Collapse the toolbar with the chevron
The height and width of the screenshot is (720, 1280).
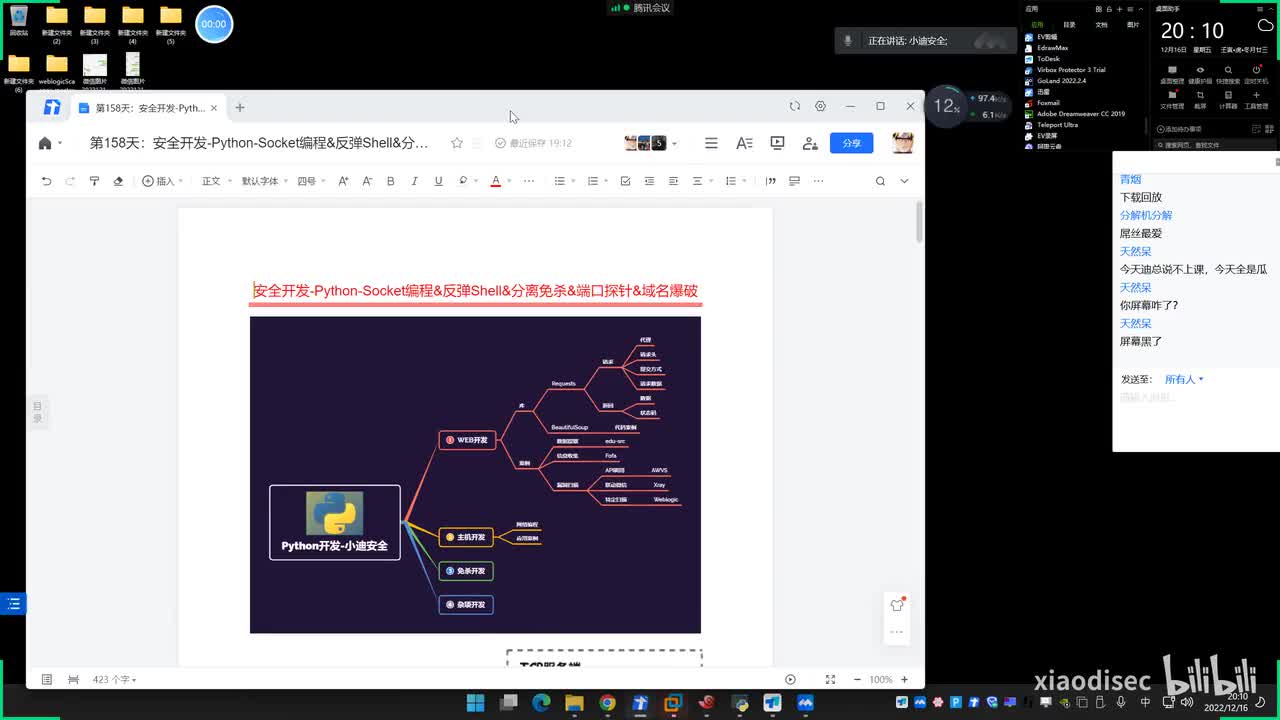tap(904, 181)
